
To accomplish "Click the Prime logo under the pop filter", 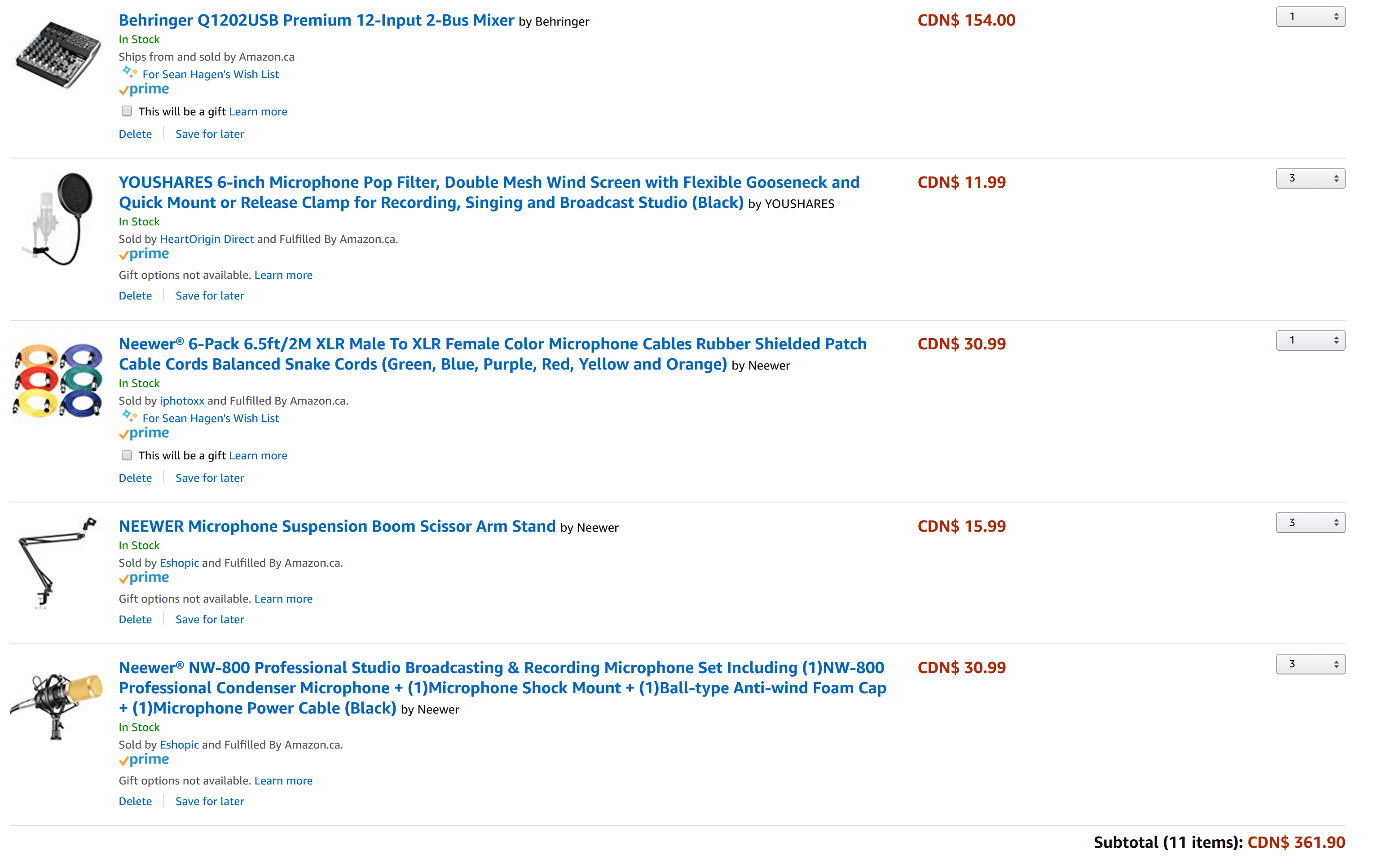I will click(x=144, y=255).
